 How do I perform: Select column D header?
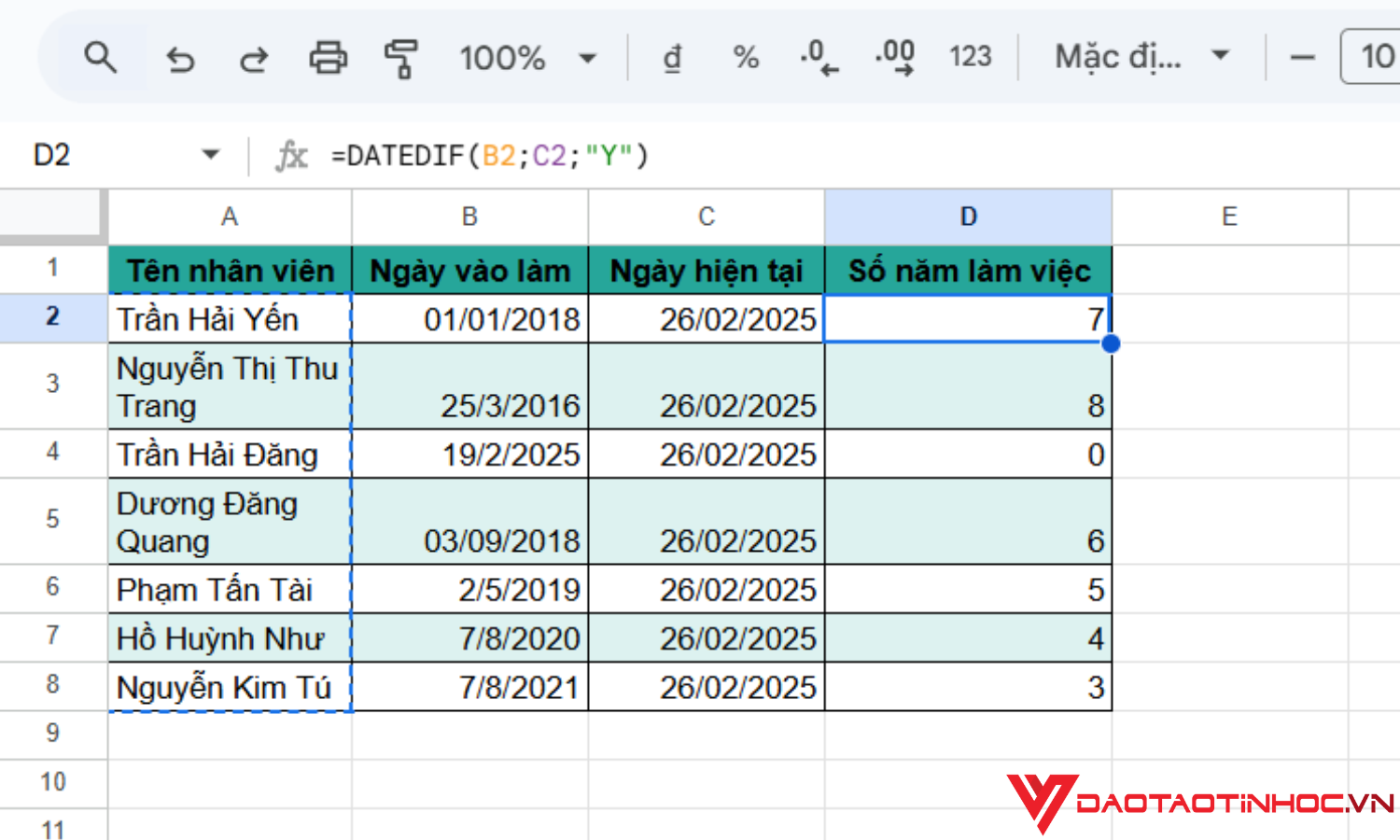tap(968, 216)
